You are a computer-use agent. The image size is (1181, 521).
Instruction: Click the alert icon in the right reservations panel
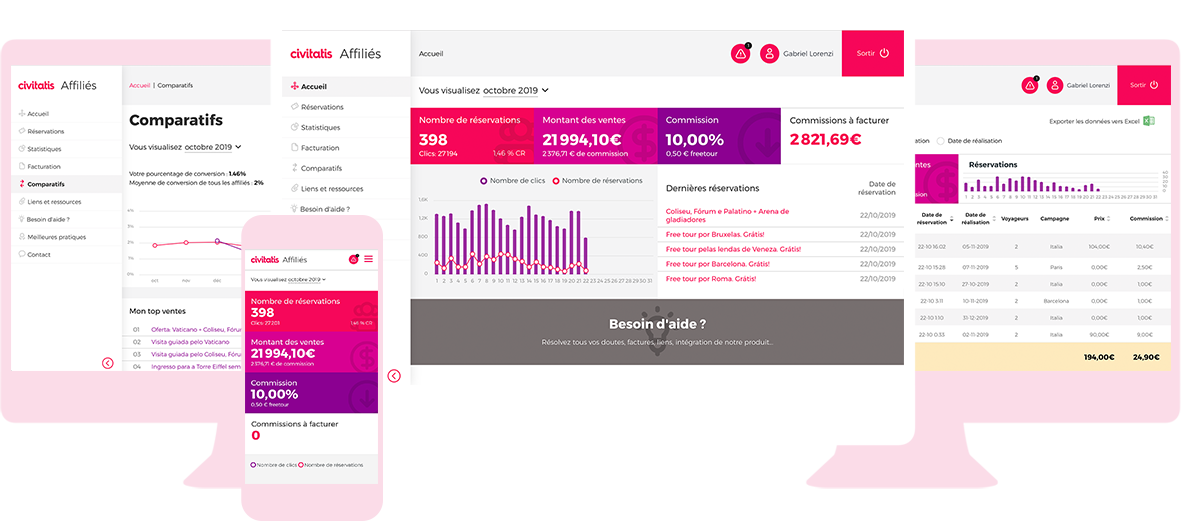(1029, 86)
